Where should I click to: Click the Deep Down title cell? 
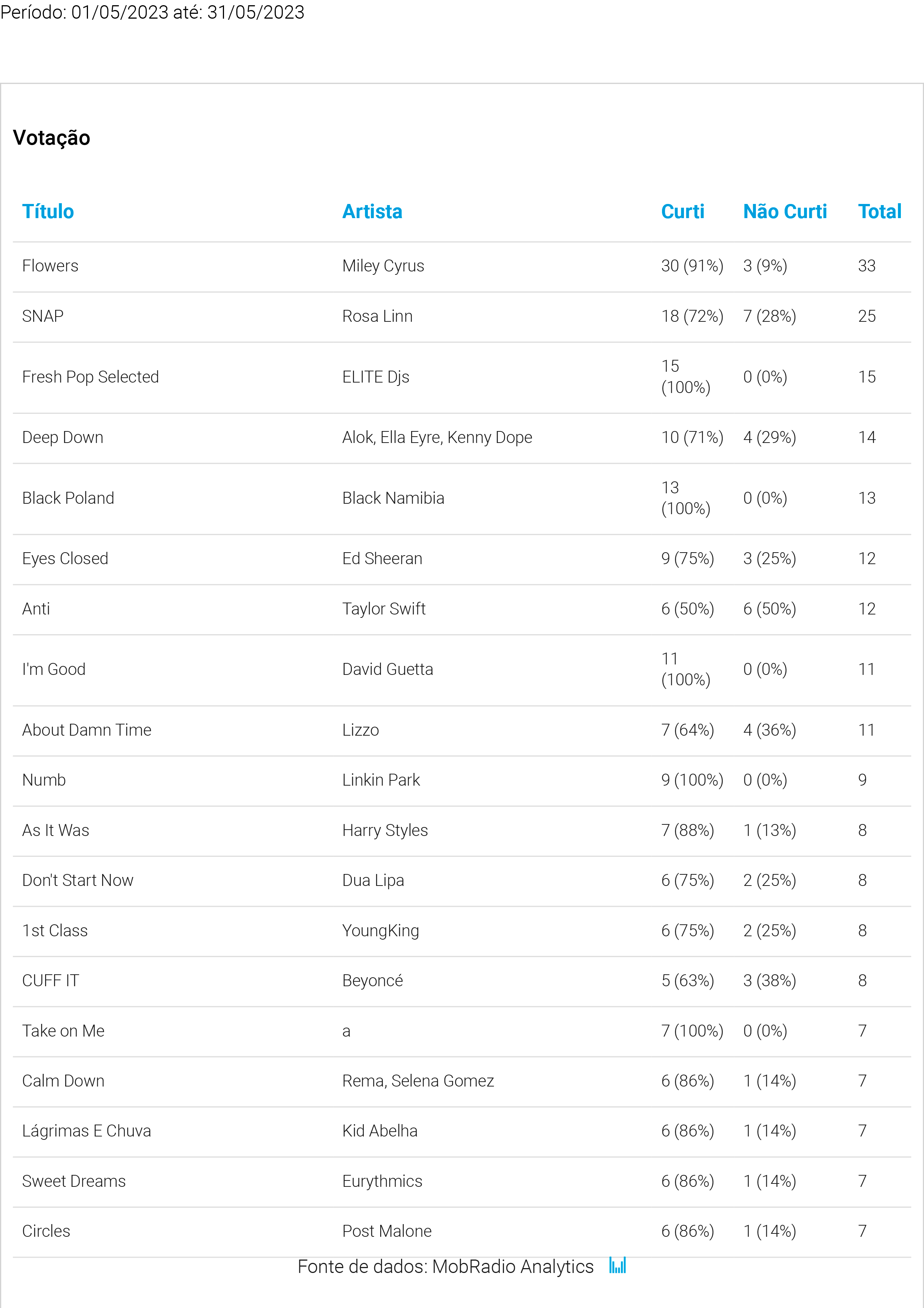click(x=63, y=437)
